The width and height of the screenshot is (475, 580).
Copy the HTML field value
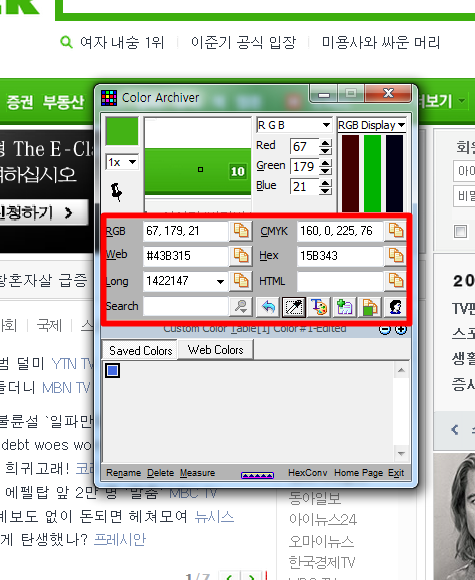coord(395,281)
